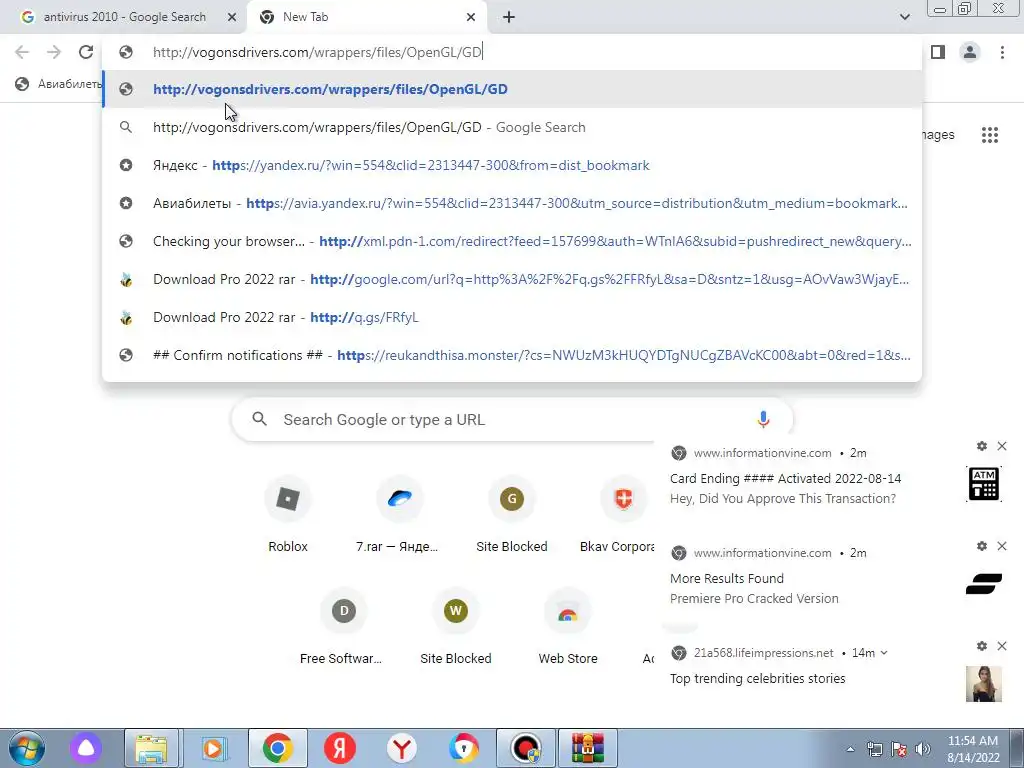Click the back navigation arrow
The height and width of the screenshot is (768, 1024).
pyautogui.click(x=22, y=52)
